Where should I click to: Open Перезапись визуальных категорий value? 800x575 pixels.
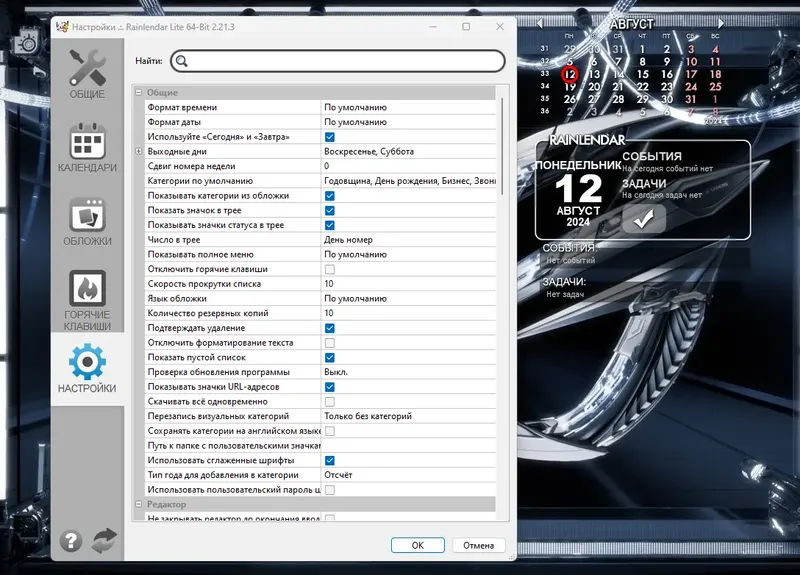pos(409,416)
